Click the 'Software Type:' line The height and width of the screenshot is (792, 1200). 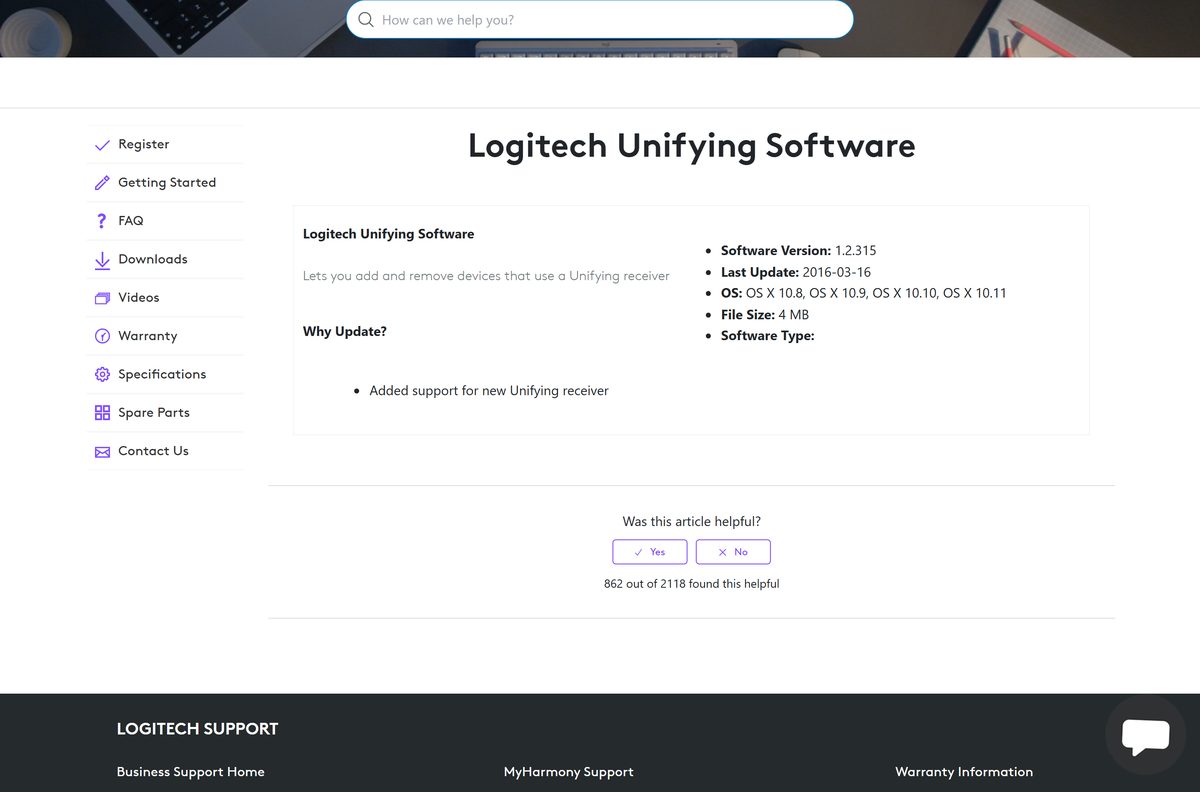coord(767,336)
